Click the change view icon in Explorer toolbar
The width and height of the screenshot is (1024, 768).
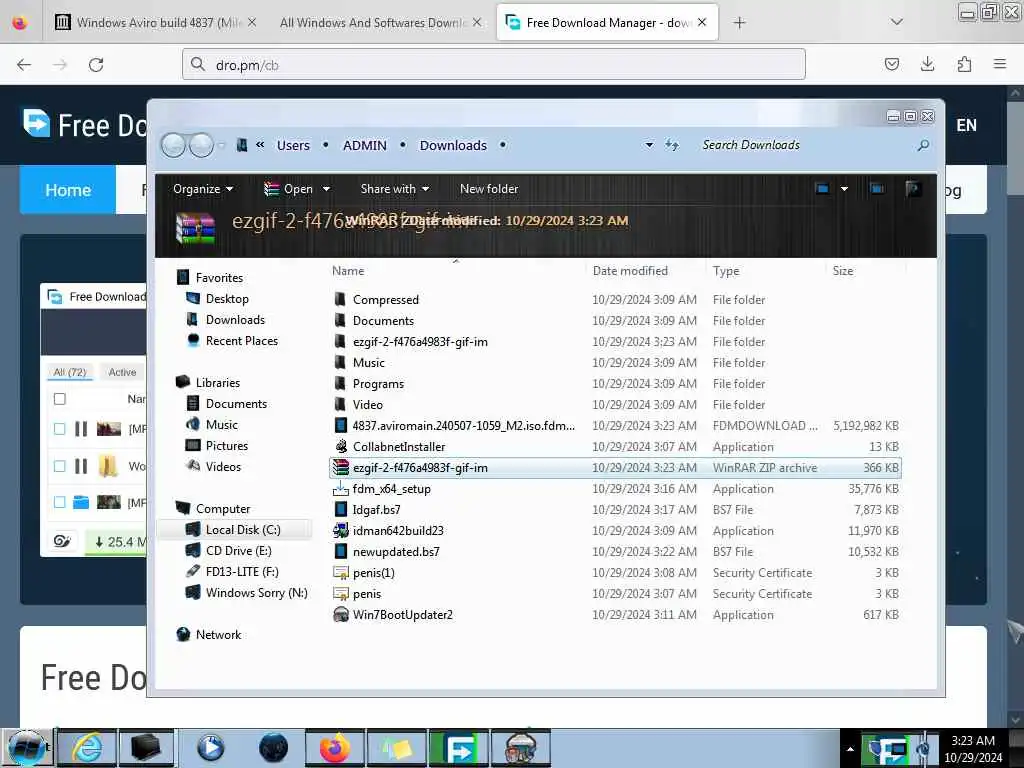point(822,189)
